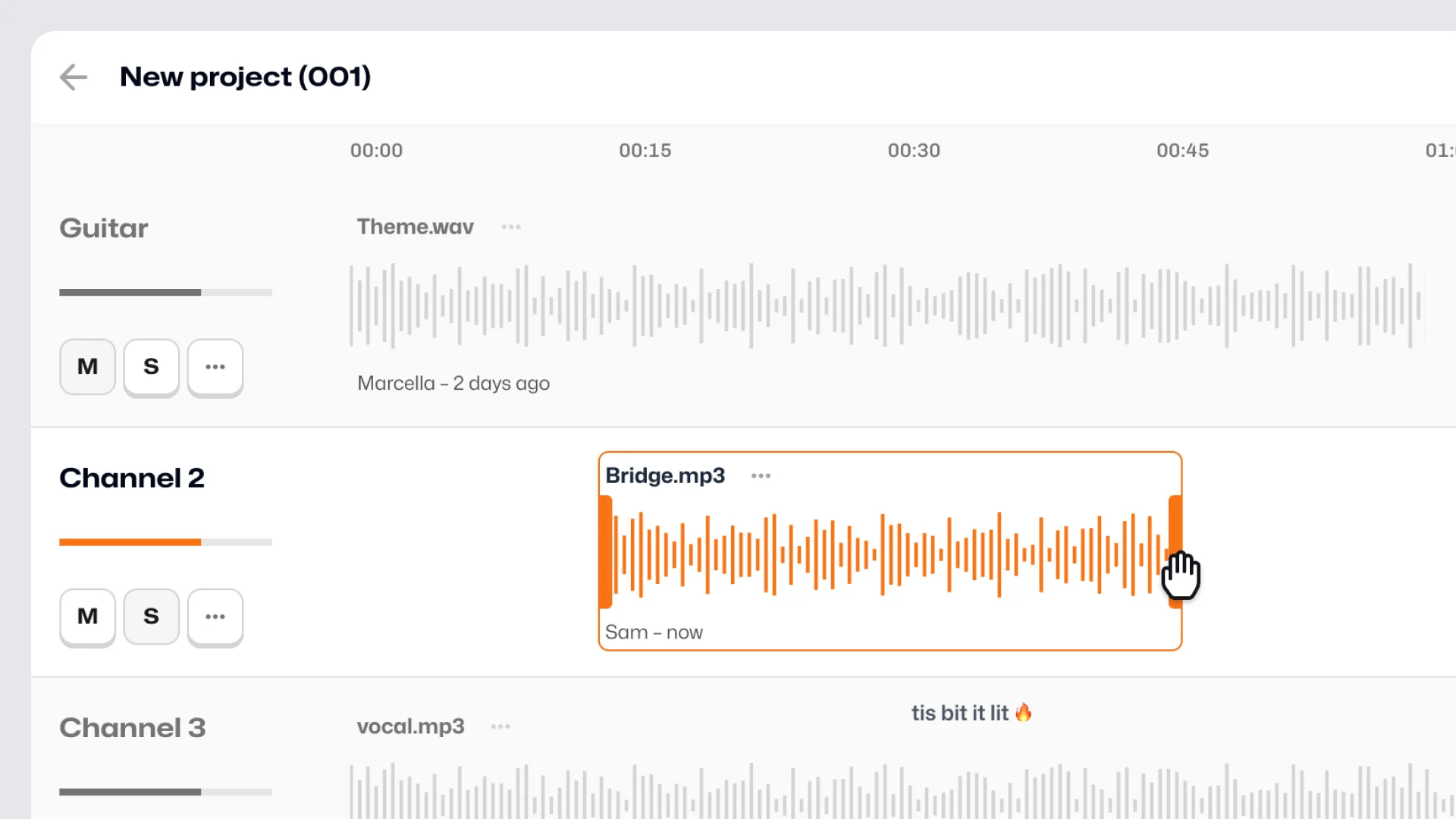Viewport: 1456px width, 819px height.
Task: Solo the Guitar track
Action: pos(152,366)
